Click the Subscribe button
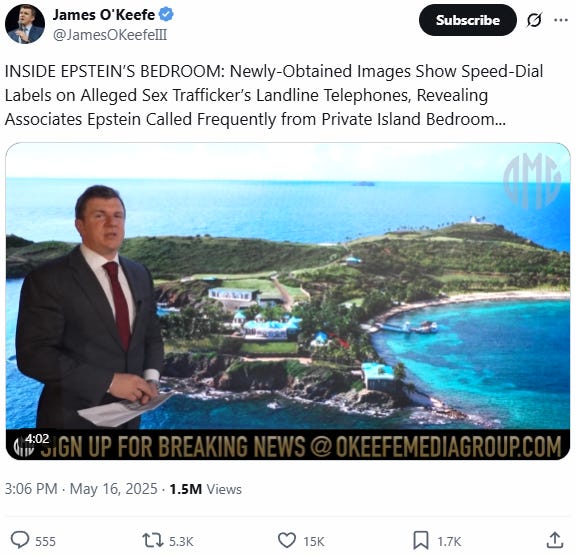 pos(467,20)
